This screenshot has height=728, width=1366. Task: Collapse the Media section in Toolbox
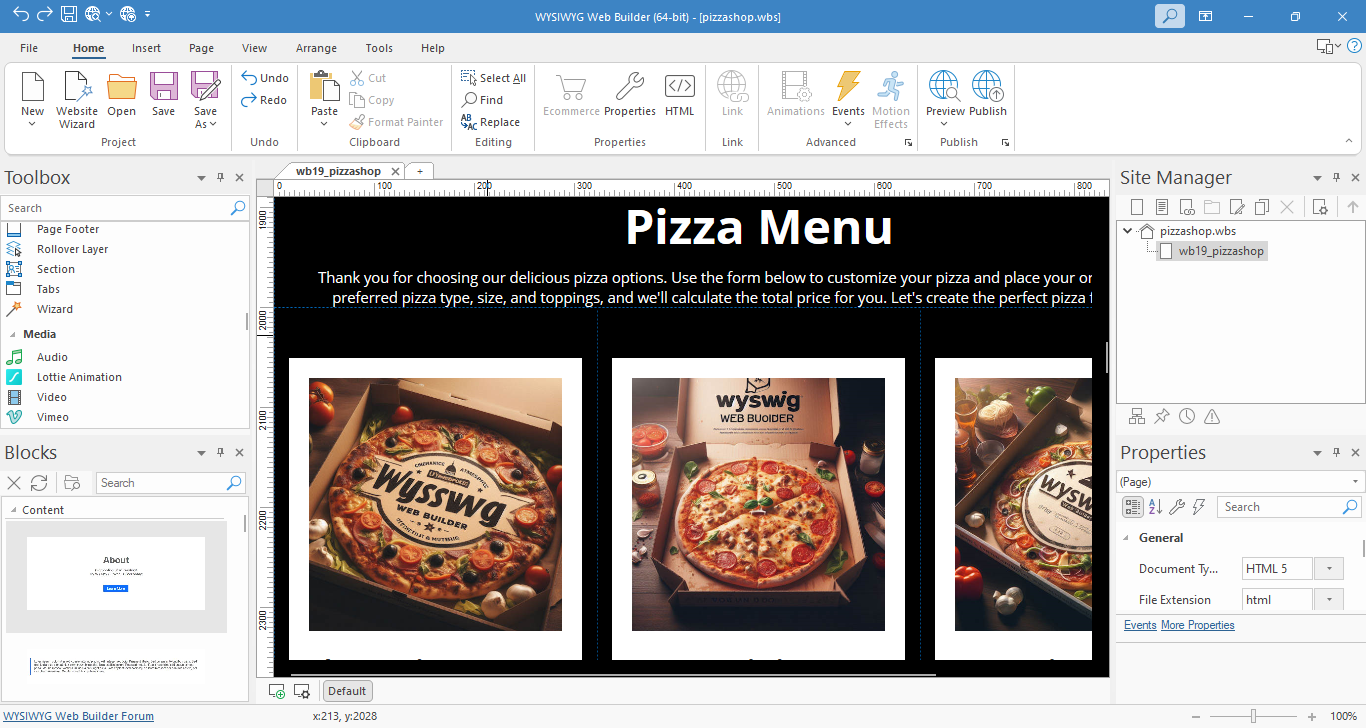coord(13,334)
